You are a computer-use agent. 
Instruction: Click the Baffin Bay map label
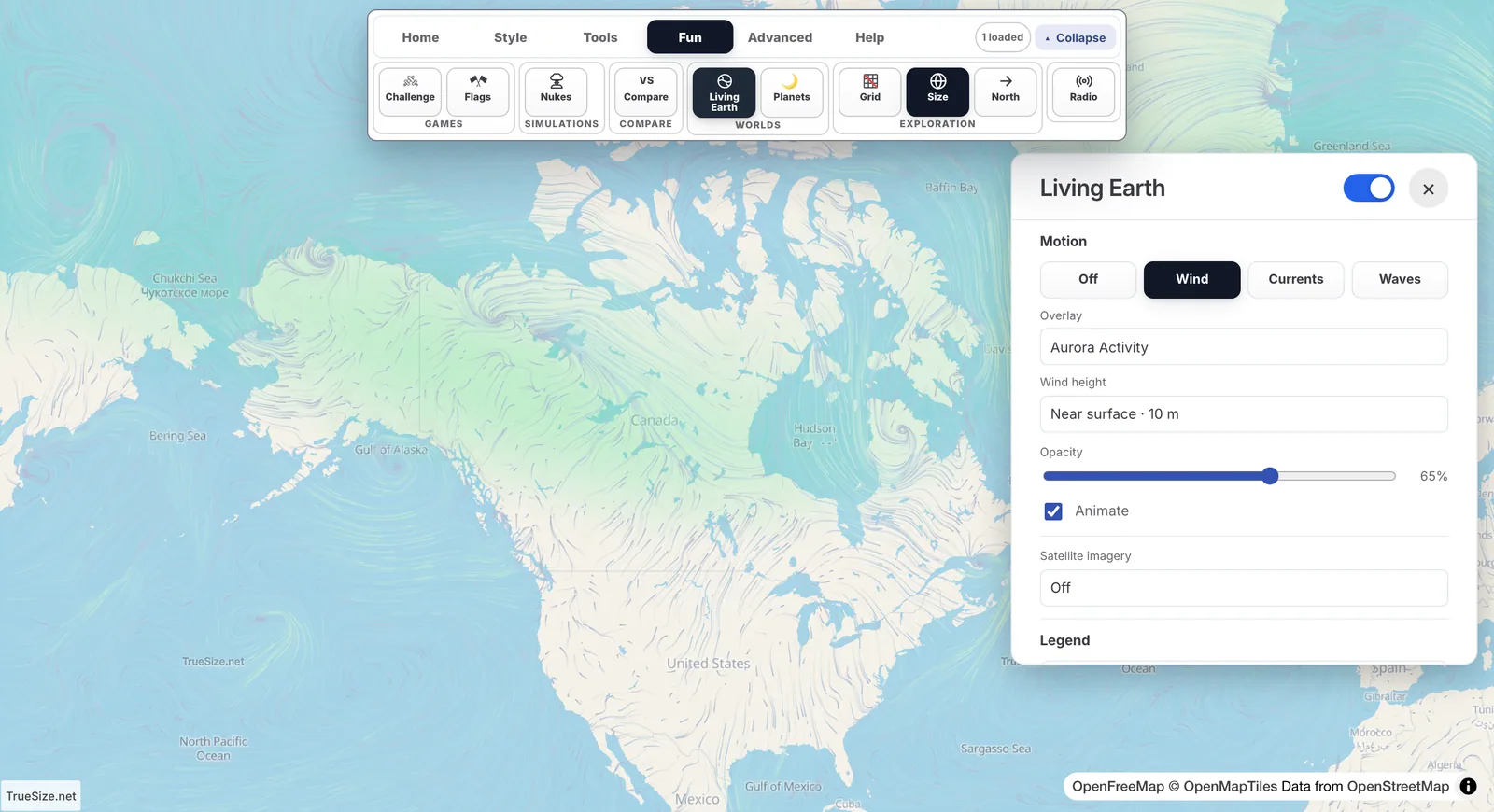click(x=951, y=188)
